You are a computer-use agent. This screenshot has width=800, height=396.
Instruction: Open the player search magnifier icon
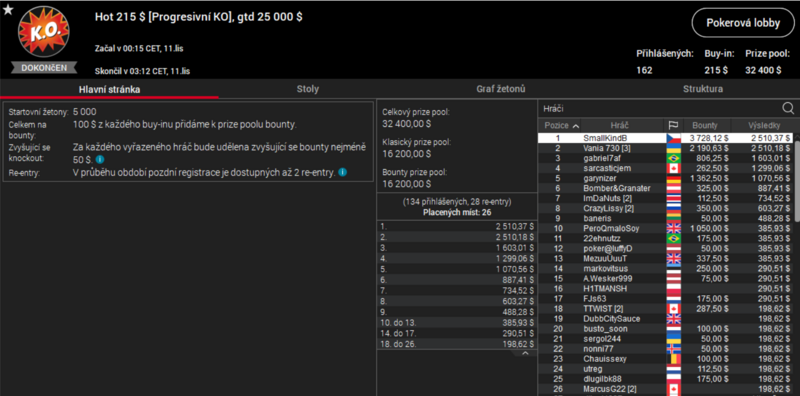[788, 108]
